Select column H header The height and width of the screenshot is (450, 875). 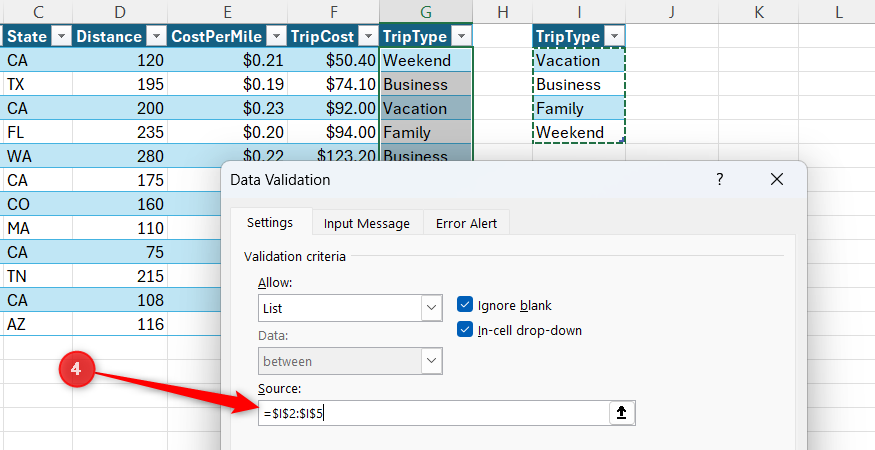click(502, 12)
